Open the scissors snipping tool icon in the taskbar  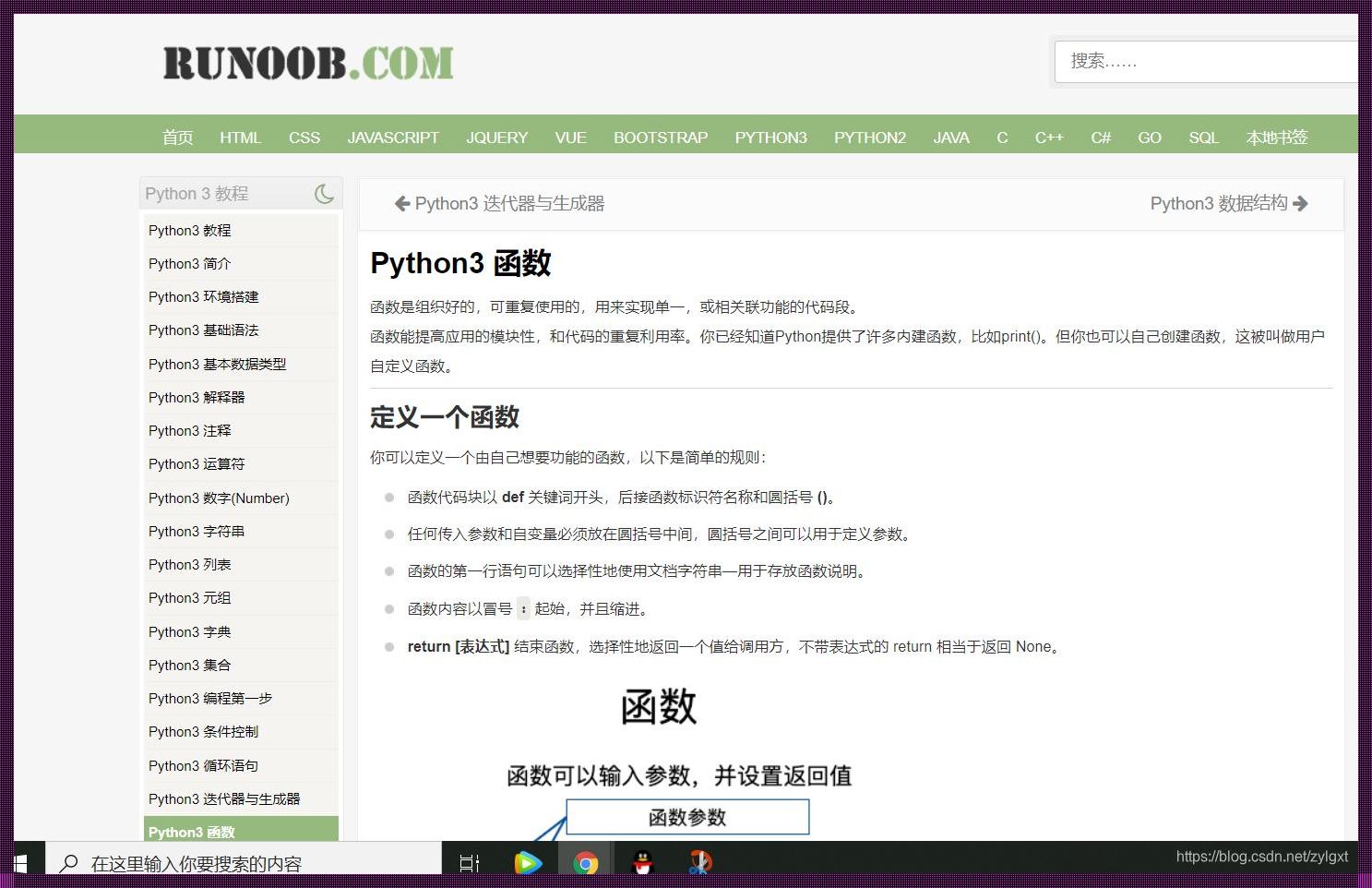(700, 863)
